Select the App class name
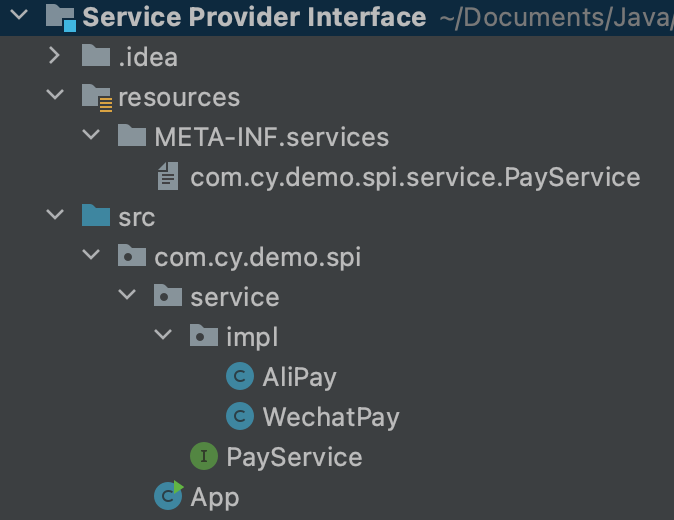674x520 pixels. pyautogui.click(x=214, y=497)
